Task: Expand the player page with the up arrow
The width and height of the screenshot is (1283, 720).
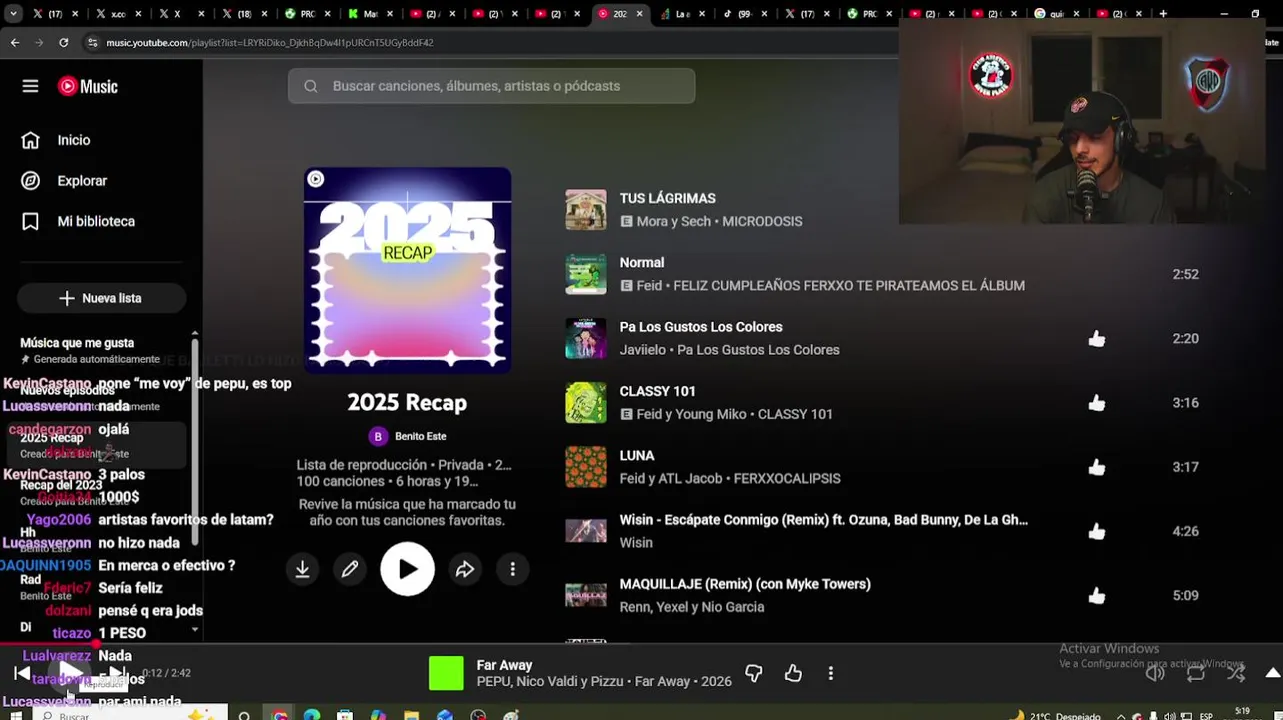Action: click(x=1272, y=673)
